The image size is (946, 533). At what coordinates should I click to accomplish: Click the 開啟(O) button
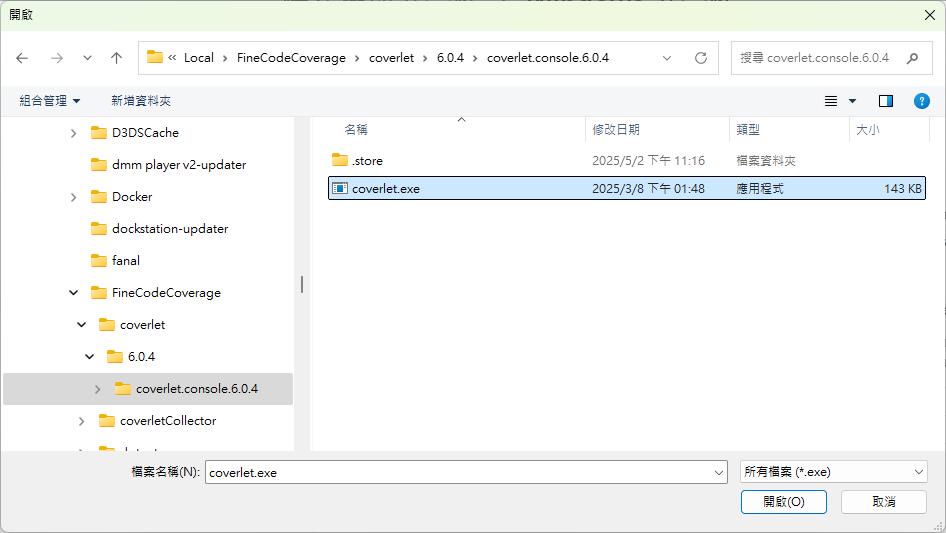pos(783,501)
